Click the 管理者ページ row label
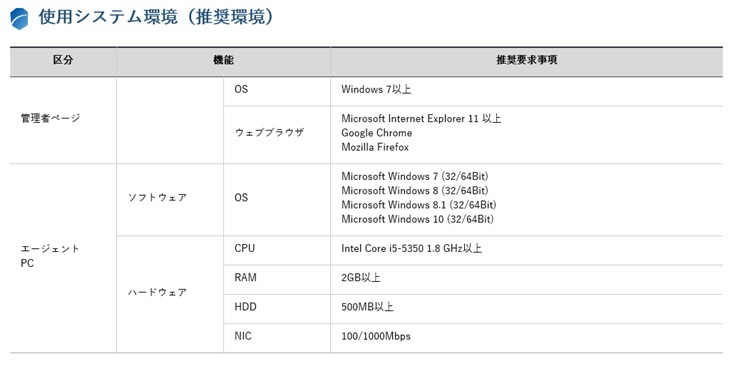This screenshot has width=744, height=375. point(50,118)
